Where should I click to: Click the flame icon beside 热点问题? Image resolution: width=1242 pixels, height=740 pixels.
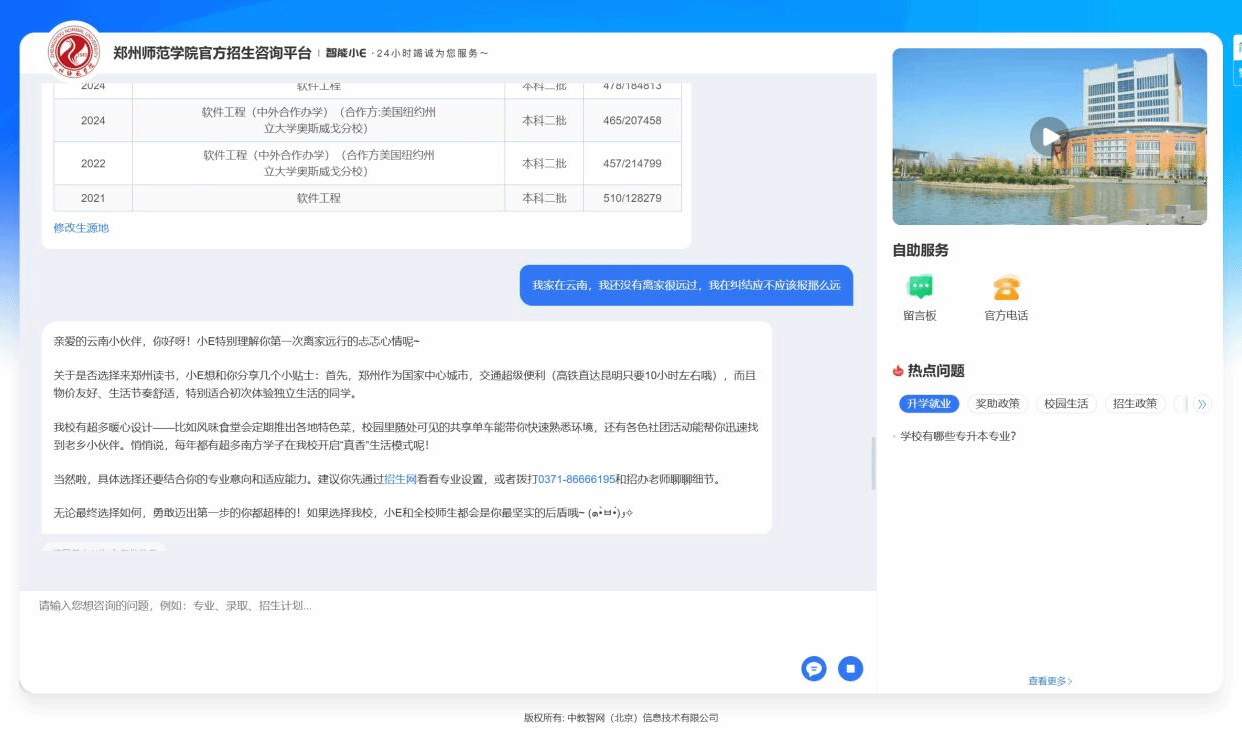pyautogui.click(x=898, y=371)
